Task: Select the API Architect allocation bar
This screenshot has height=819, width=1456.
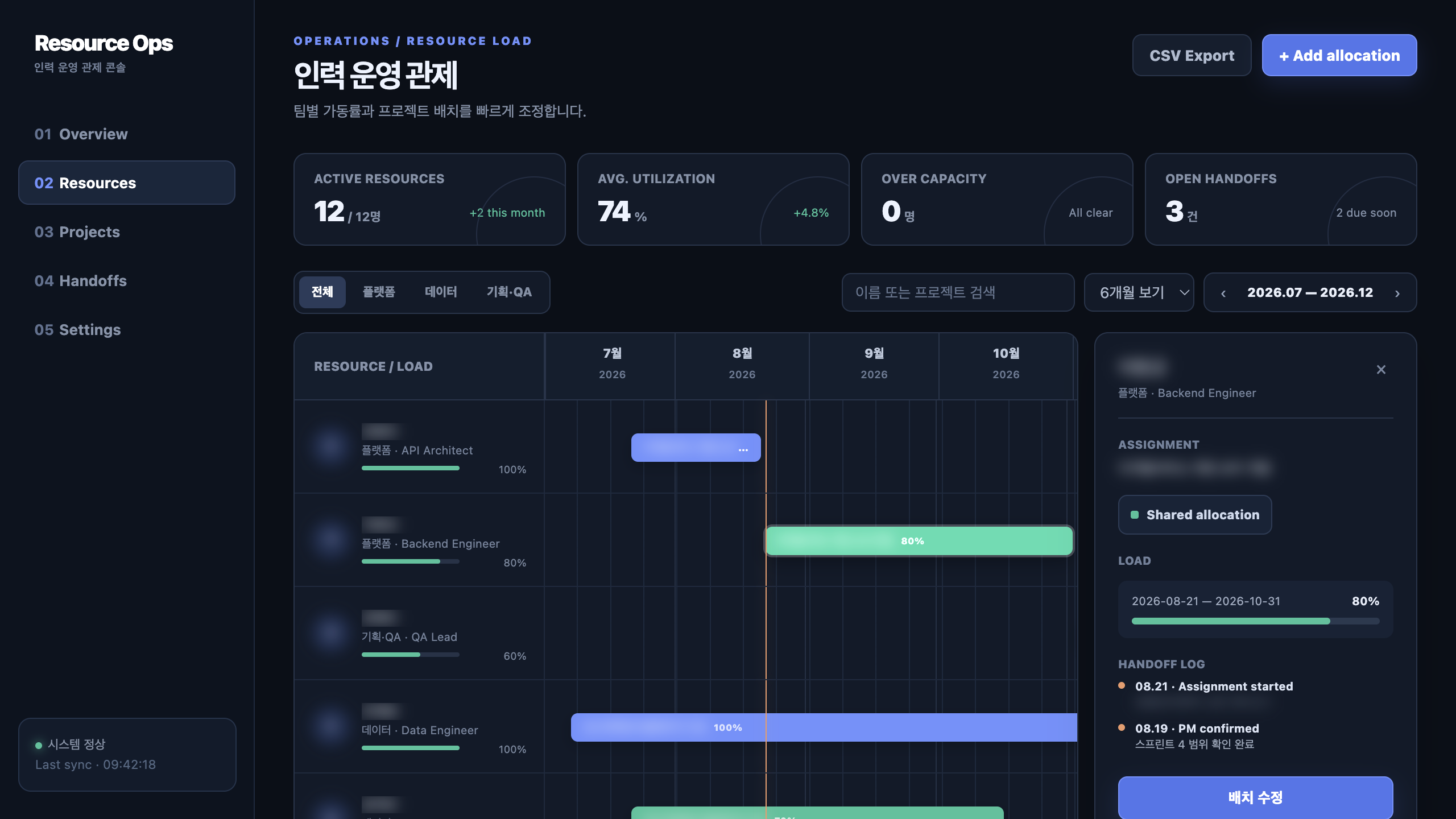Action: pos(696,448)
